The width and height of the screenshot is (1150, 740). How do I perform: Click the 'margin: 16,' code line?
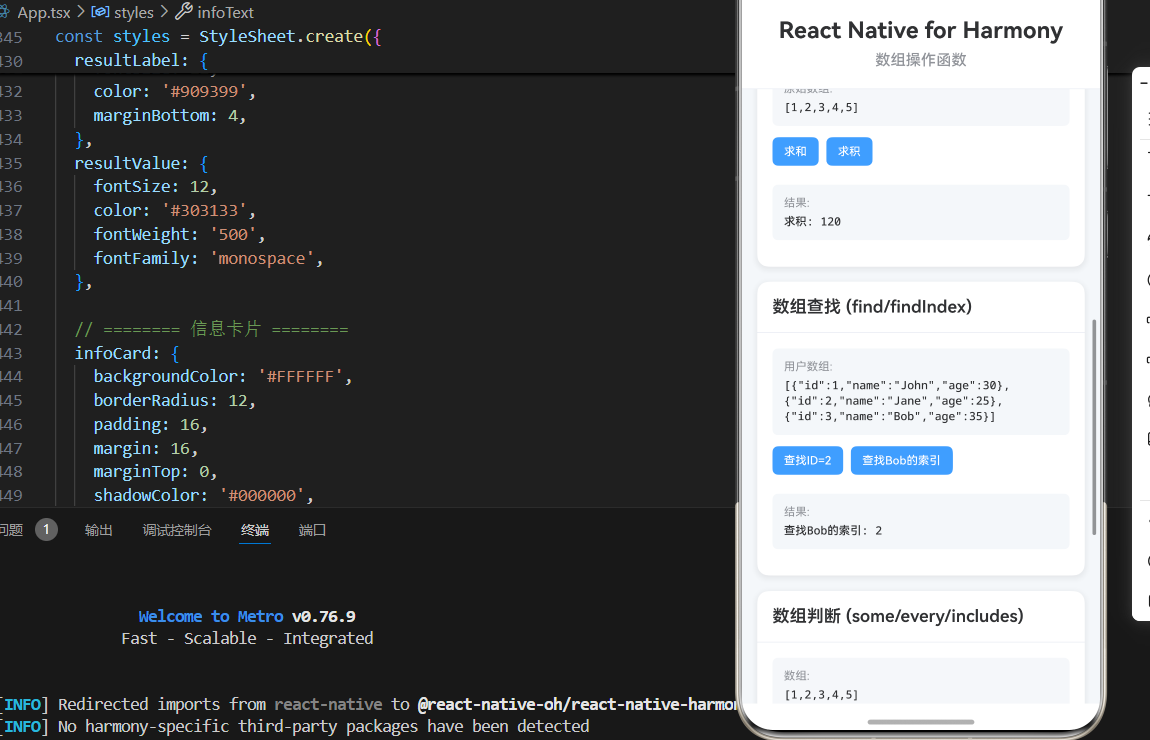(146, 448)
